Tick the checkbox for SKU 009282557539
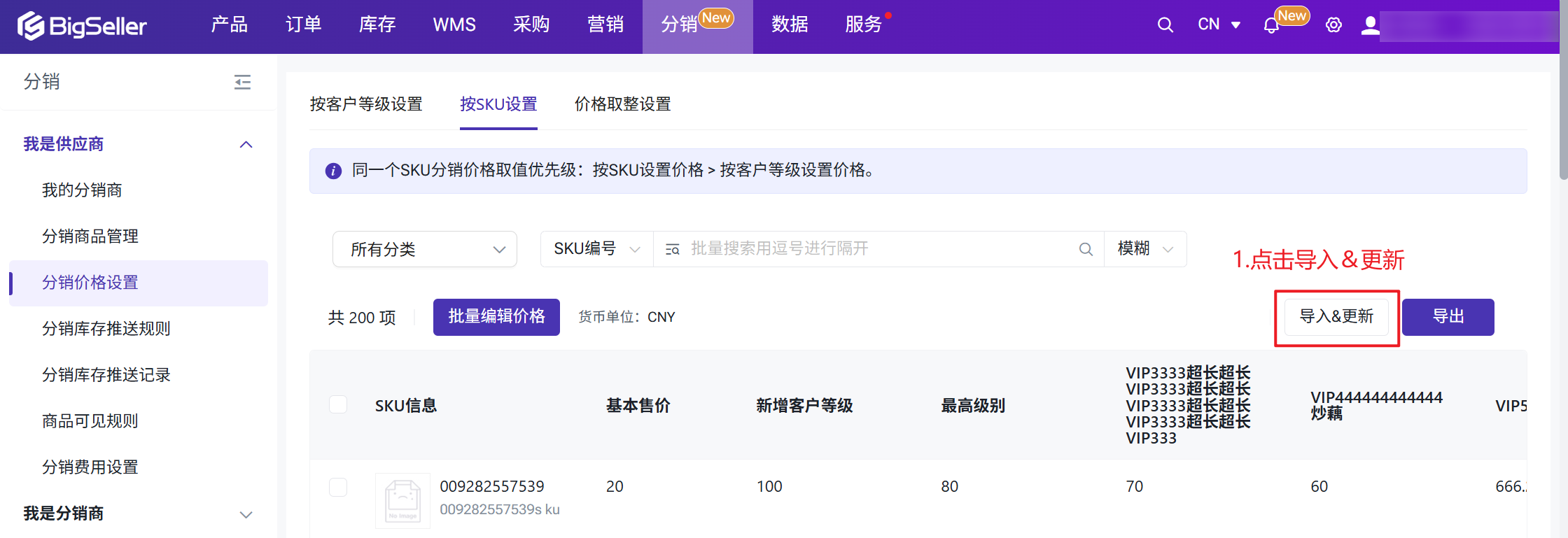 pyautogui.click(x=338, y=487)
